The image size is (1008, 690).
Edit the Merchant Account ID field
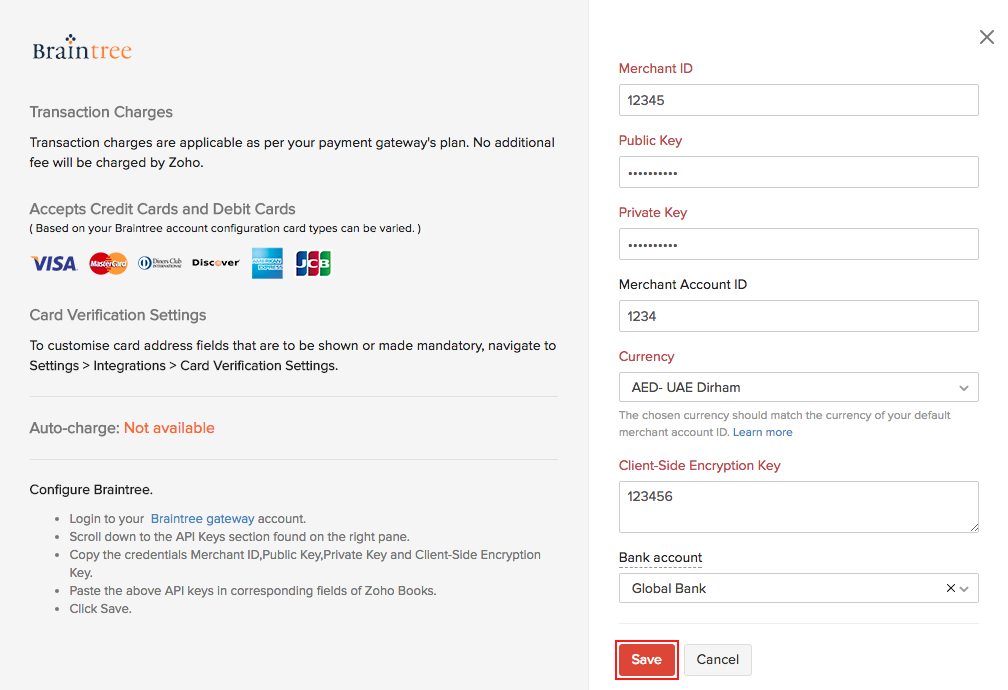point(798,316)
